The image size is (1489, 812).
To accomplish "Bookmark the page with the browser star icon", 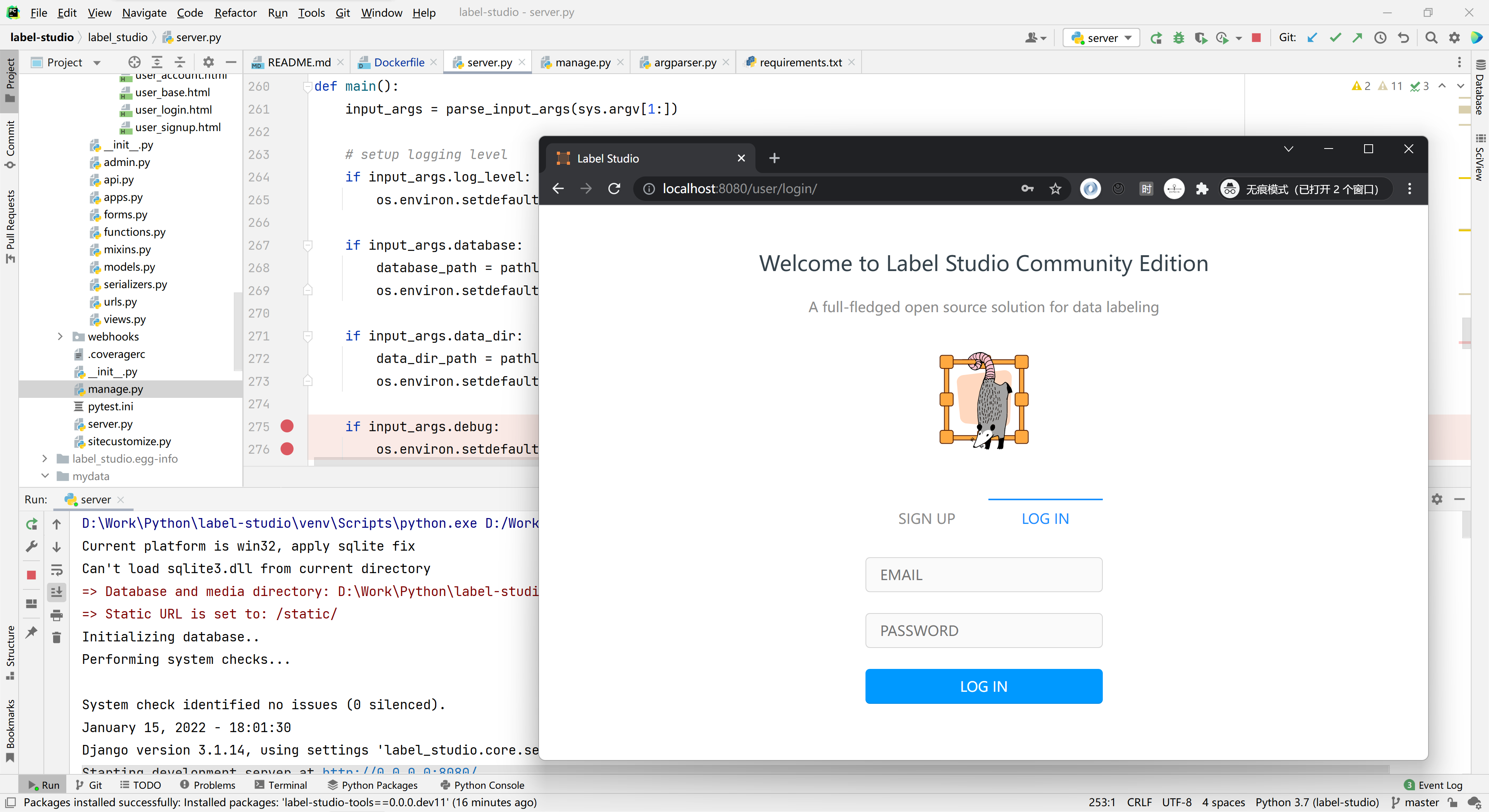I will (x=1055, y=189).
